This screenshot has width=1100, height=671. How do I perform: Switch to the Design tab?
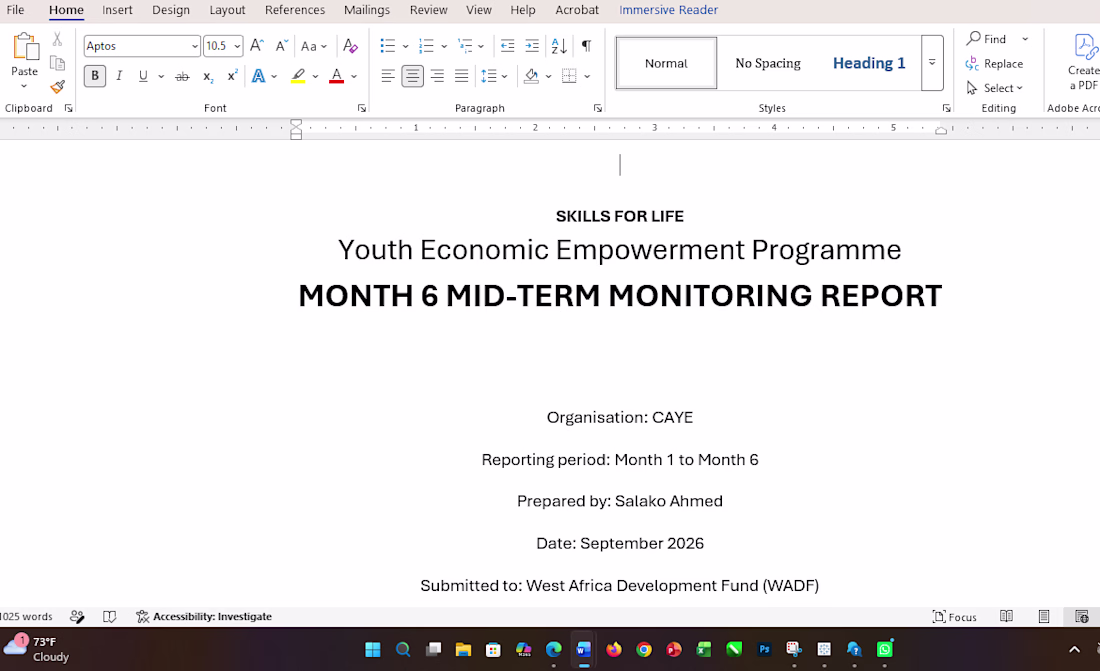tap(171, 10)
